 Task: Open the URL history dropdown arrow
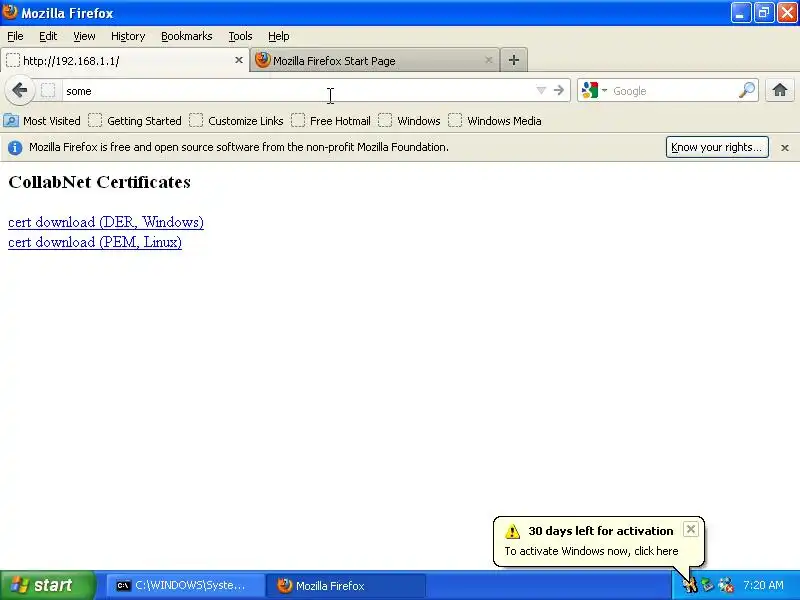coord(541,91)
